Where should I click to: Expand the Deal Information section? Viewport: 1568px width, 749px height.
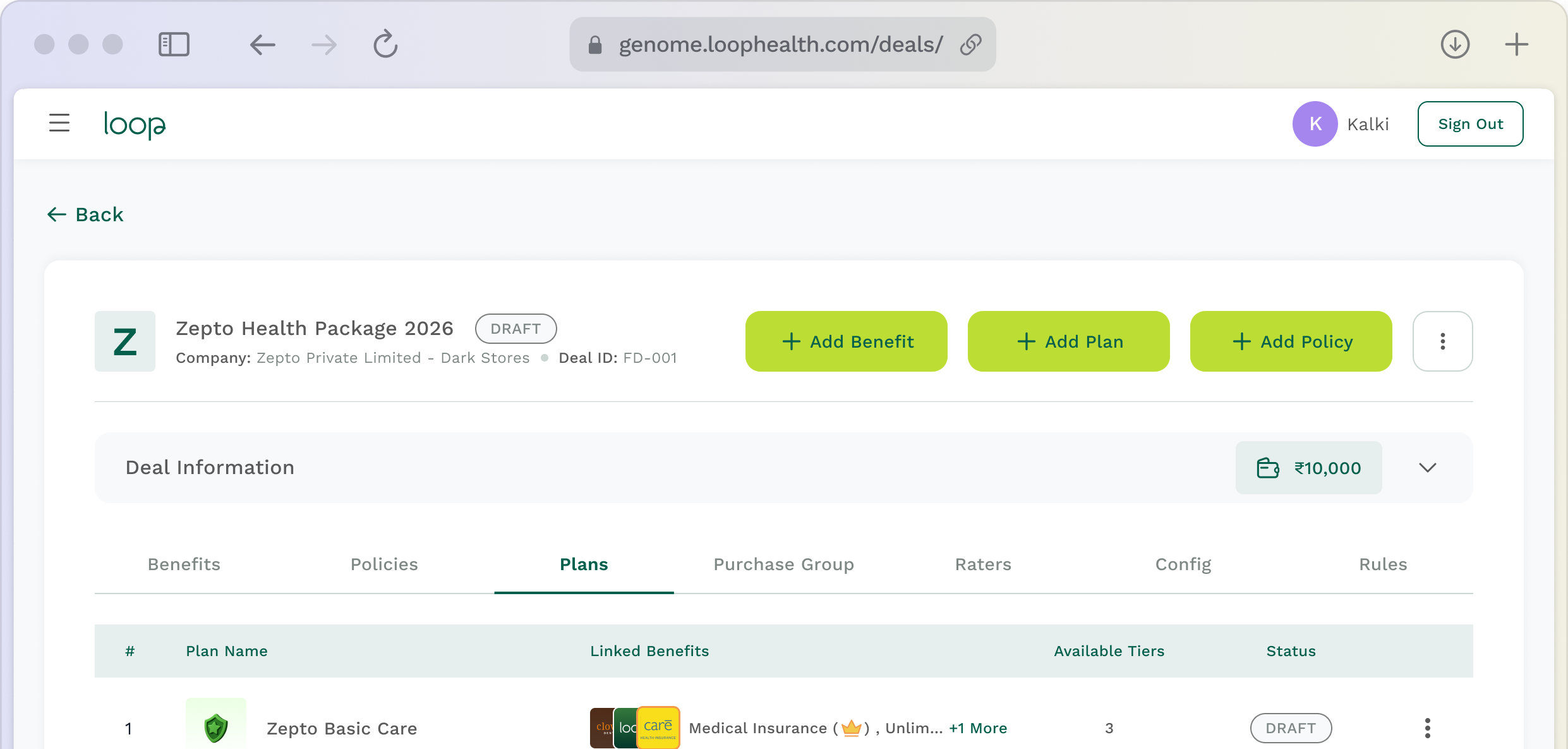tap(1428, 468)
